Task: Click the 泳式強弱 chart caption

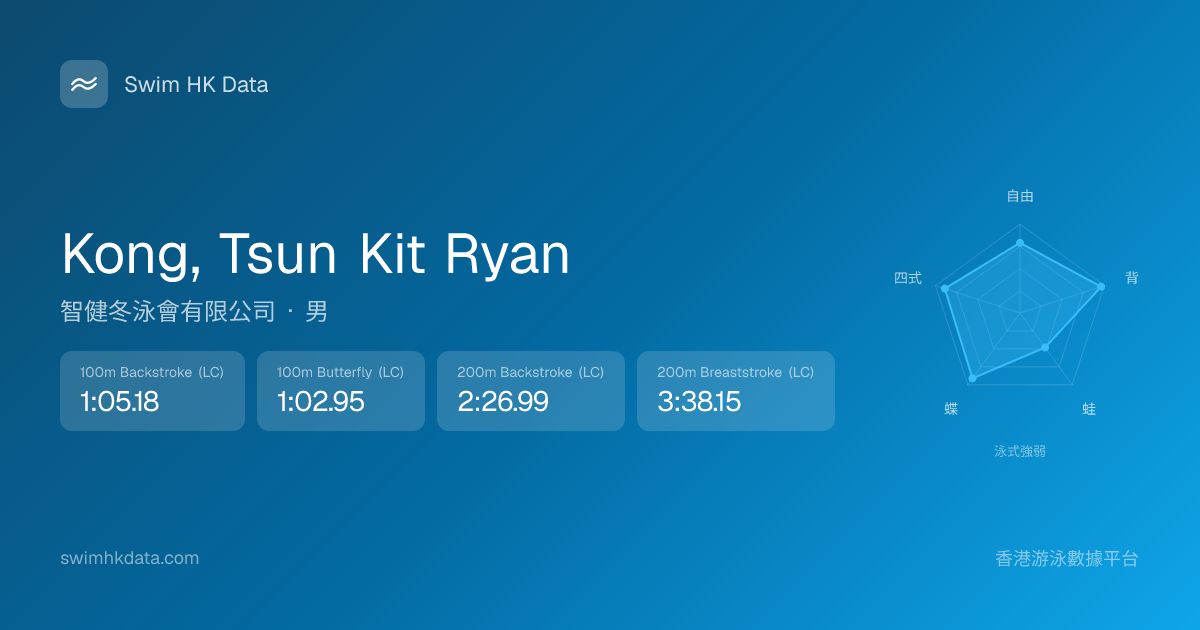Action: tap(1020, 451)
